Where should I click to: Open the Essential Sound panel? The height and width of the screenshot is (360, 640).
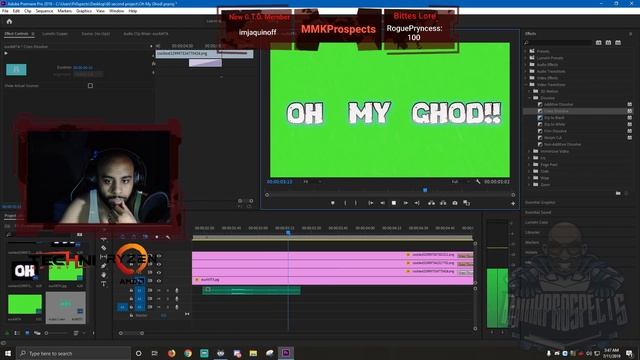(x=538, y=212)
